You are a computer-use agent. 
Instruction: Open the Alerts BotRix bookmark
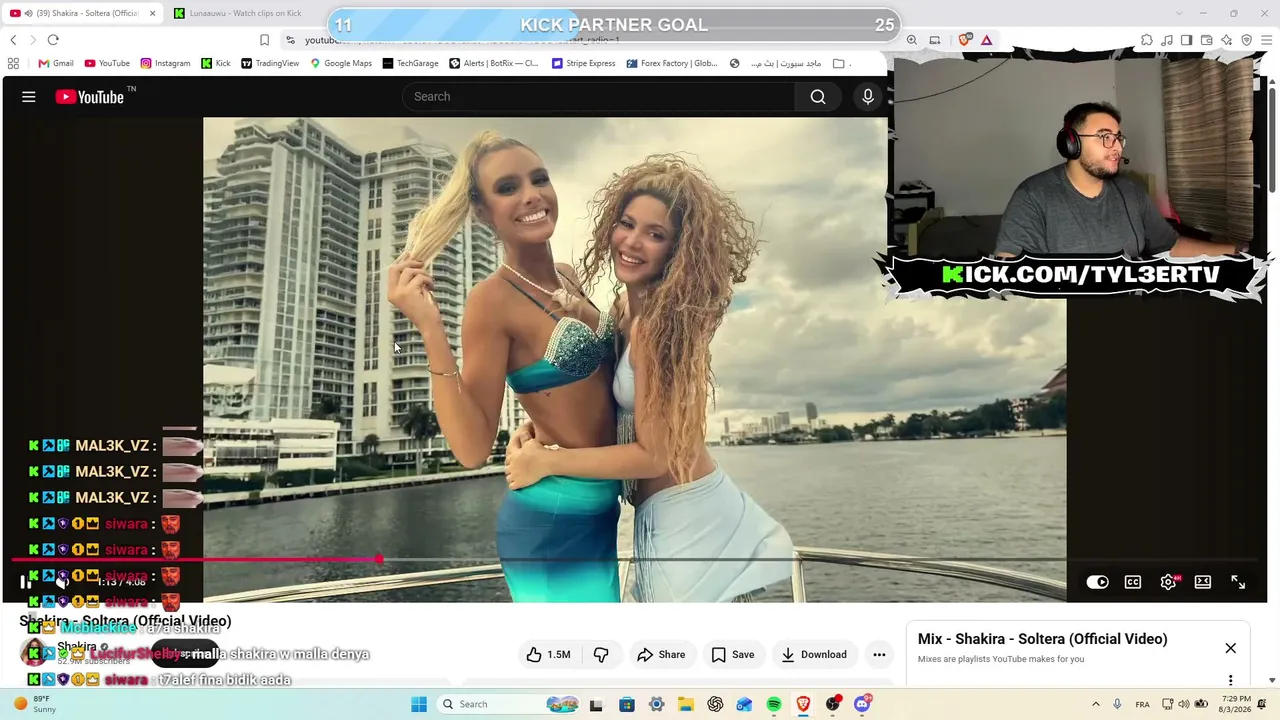click(x=494, y=63)
